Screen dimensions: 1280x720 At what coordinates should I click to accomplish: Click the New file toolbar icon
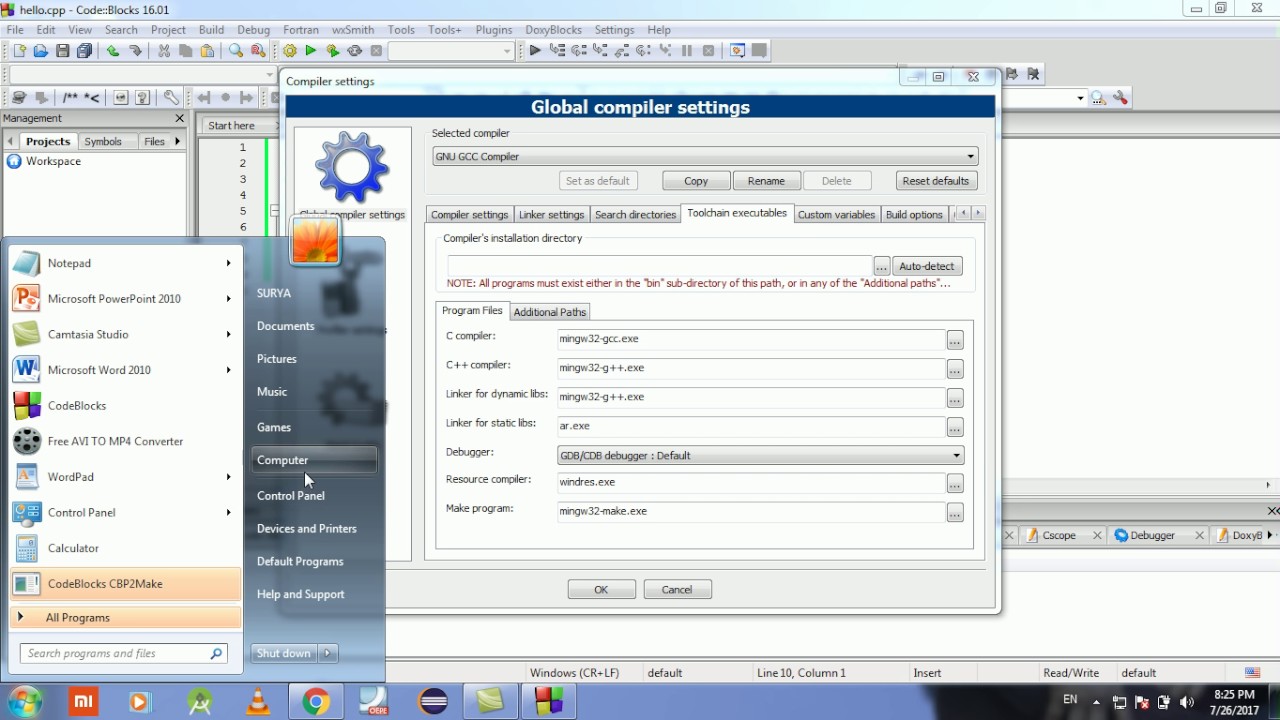click(x=18, y=51)
